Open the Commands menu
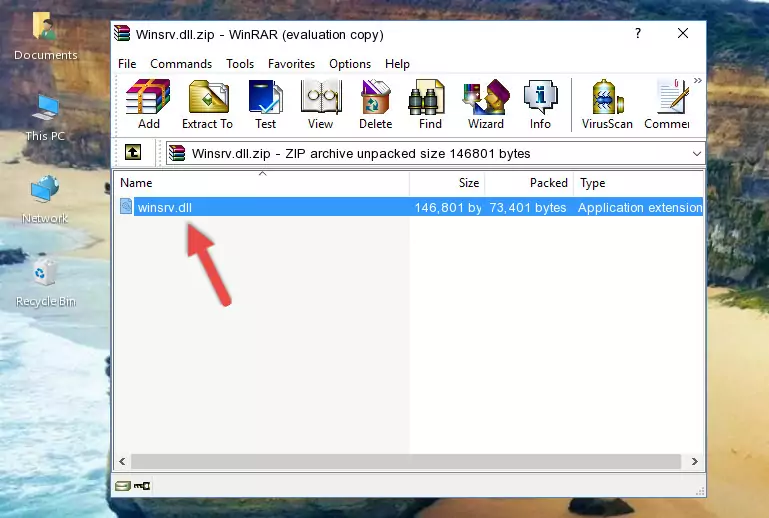This screenshot has width=769, height=518. click(x=181, y=64)
